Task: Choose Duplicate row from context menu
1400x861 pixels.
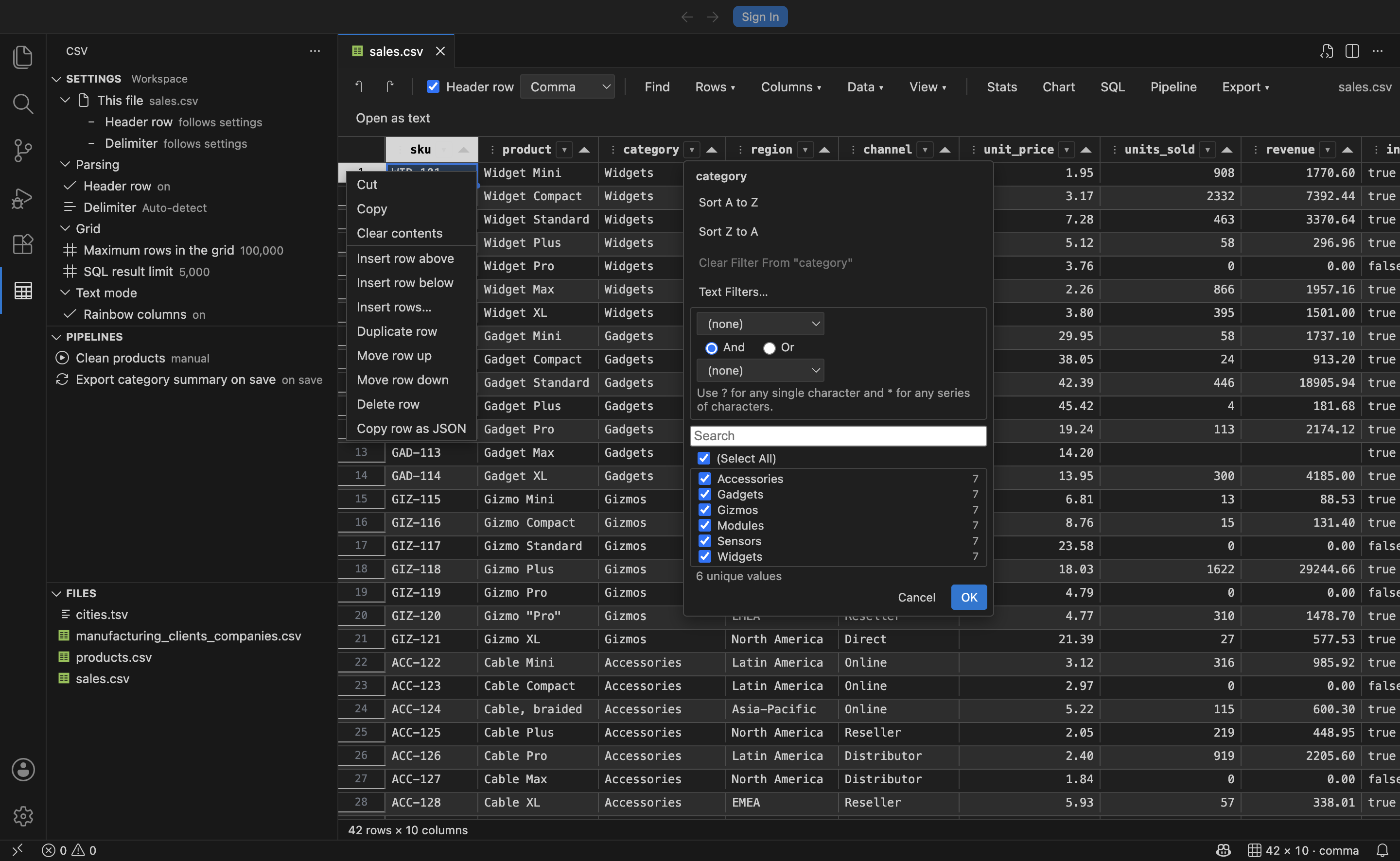Action: pos(397,331)
